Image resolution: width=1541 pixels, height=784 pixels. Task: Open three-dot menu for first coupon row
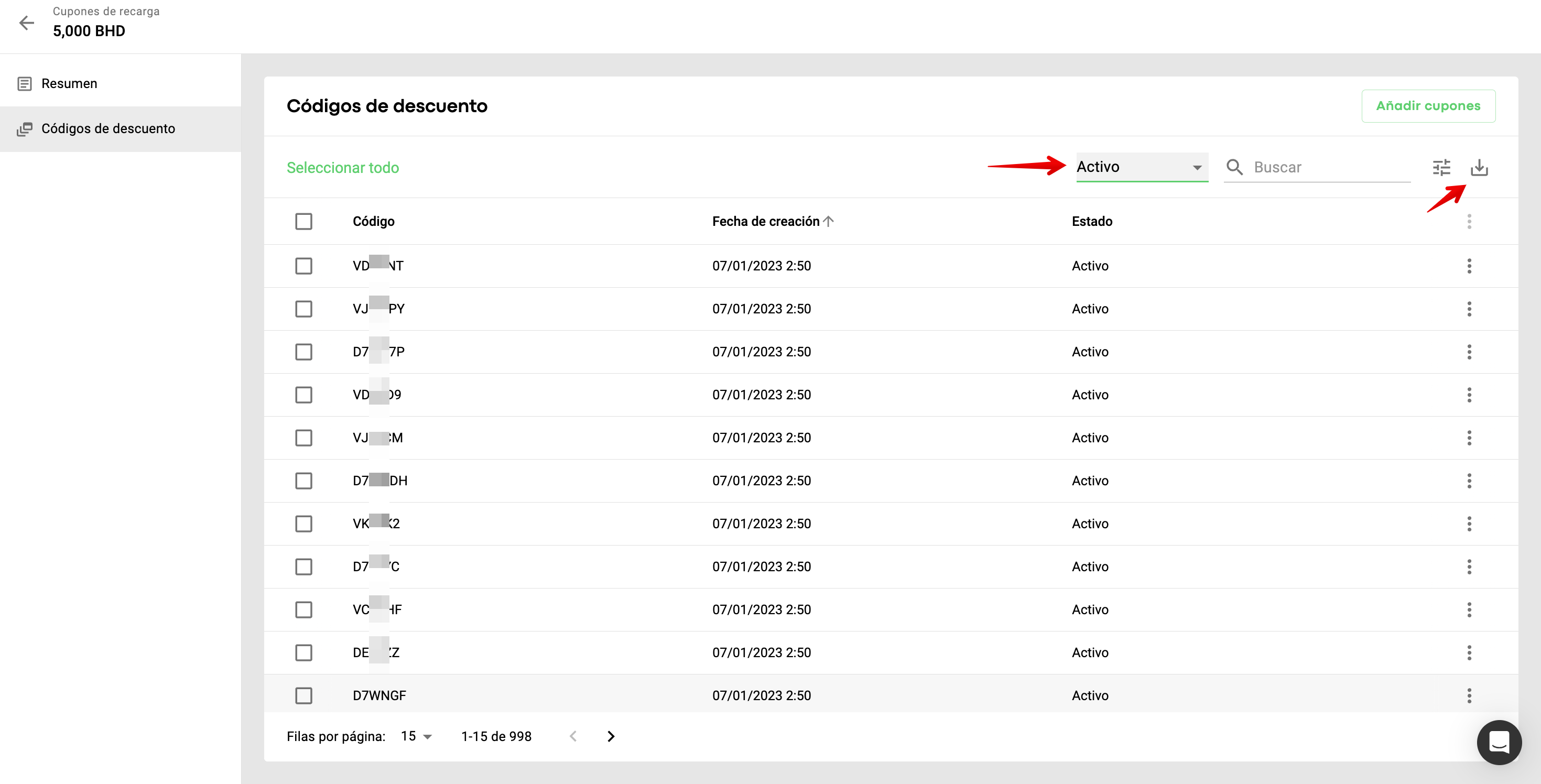(1469, 266)
